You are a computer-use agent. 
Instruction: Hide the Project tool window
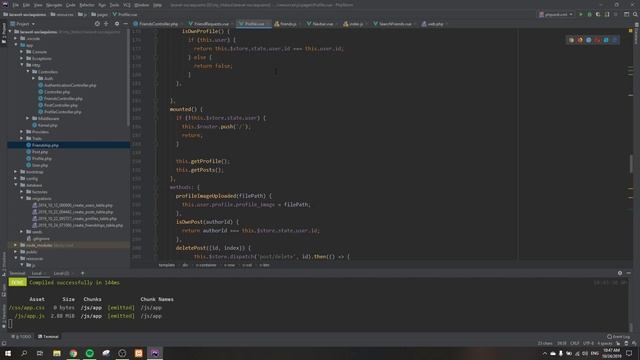pos(125,24)
